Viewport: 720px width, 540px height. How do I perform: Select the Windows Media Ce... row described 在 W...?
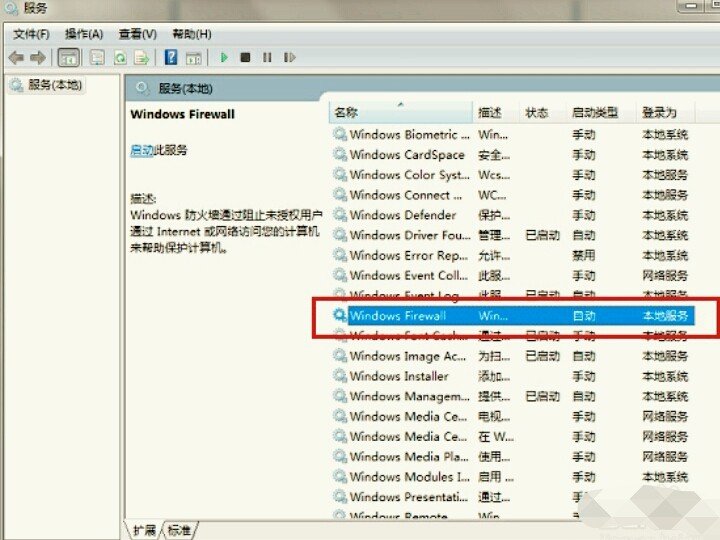[x=513, y=436]
